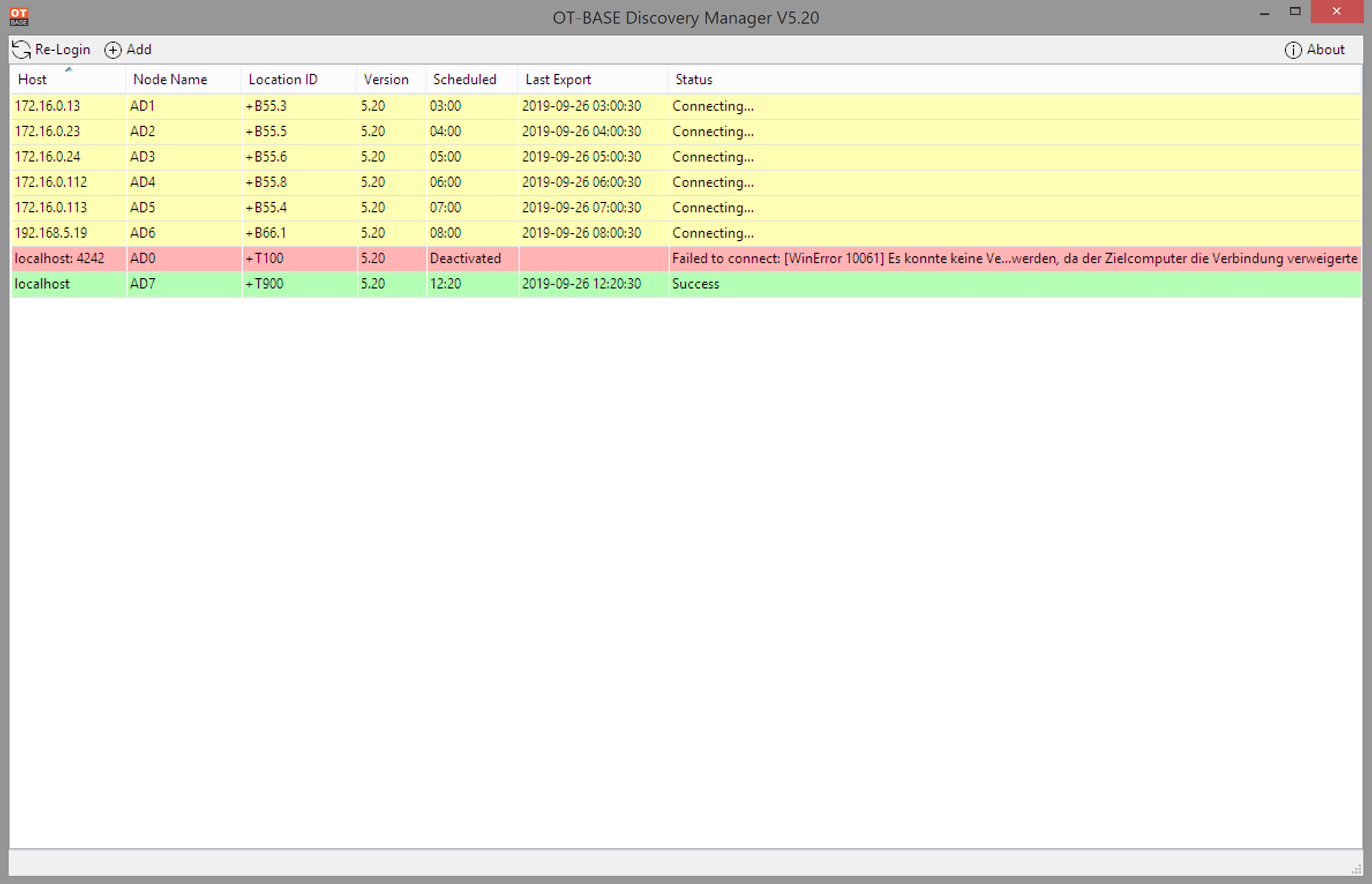Click location ID +T100
The width and height of the screenshot is (1372, 884).
click(264, 259)
